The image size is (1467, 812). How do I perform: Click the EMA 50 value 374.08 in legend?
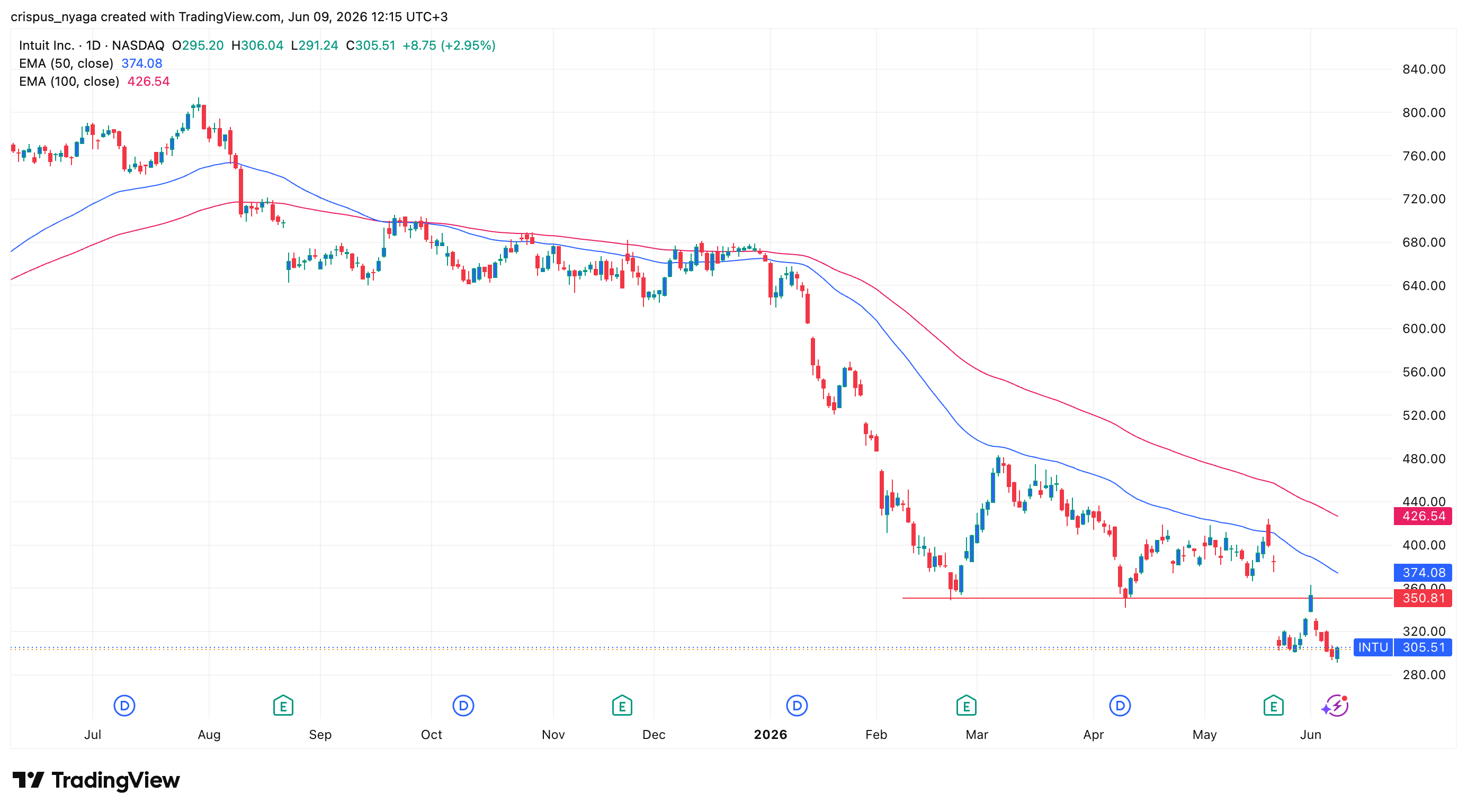(142, 63)
